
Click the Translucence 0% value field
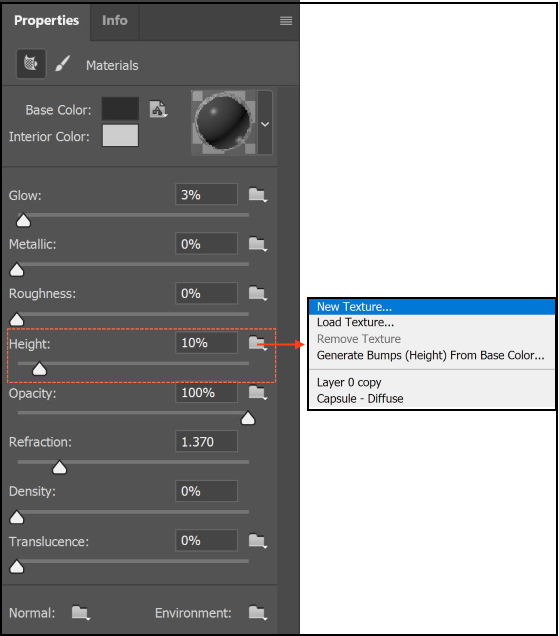(x=206, y=540)
